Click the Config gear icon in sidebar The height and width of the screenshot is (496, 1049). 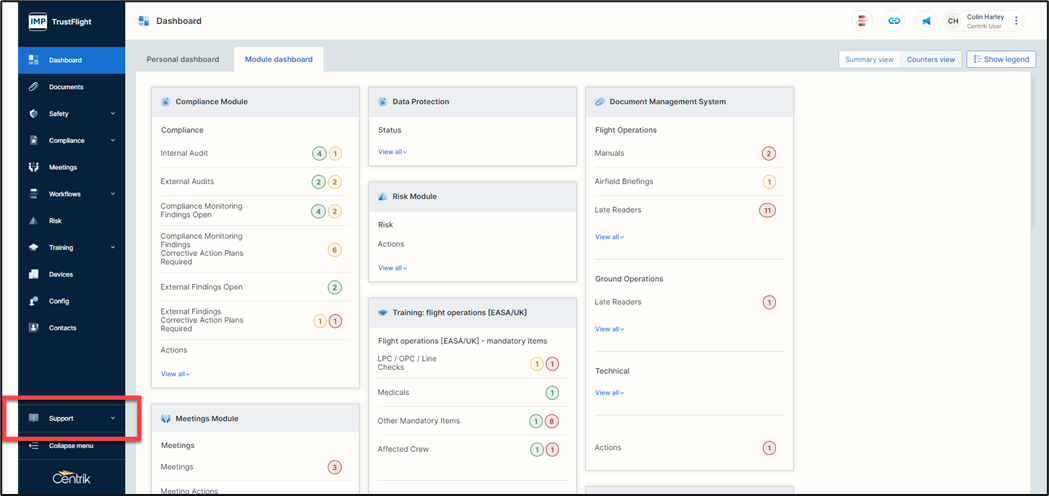[34, 301]
